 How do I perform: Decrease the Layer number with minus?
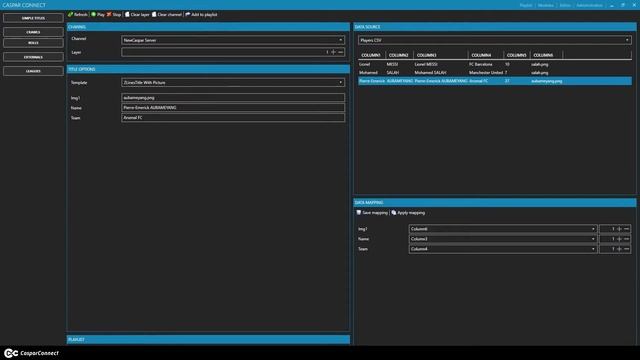pos(340,52)
